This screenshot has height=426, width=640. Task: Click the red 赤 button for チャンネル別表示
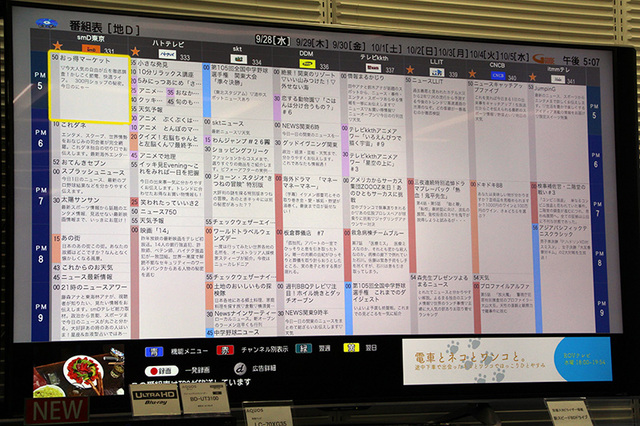coord(224,350)
